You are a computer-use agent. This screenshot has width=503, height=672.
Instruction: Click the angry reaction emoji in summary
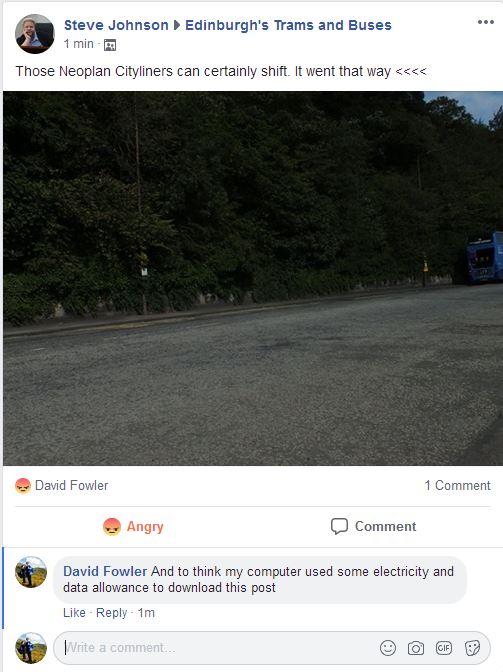coord(23,486)
